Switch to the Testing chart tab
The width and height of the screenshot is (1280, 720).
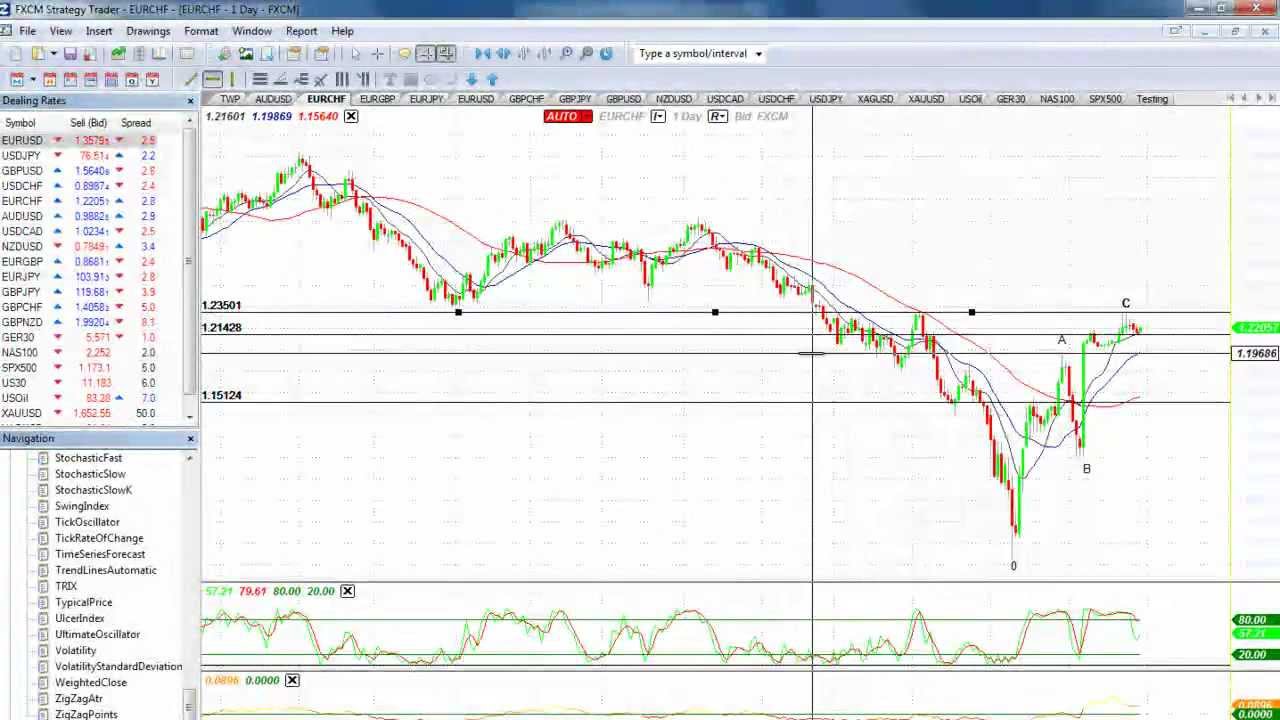pyautogui.click(x=1152, y=99)
